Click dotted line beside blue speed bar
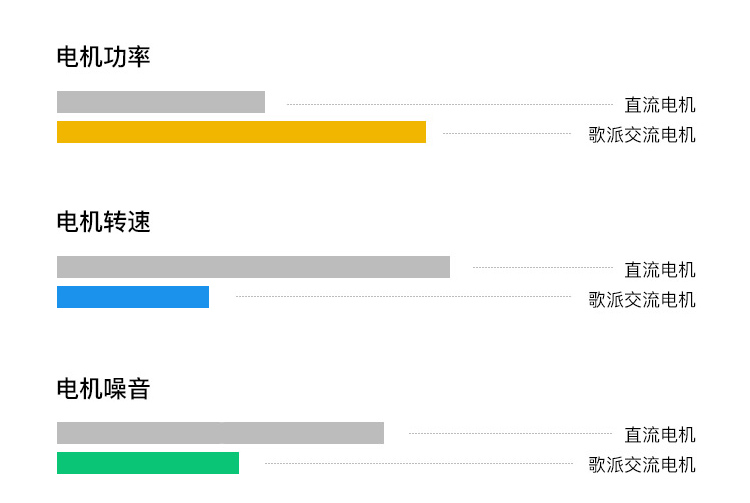Image resolution: width=750 pixels, height=503 pixels. click(403, 296)
